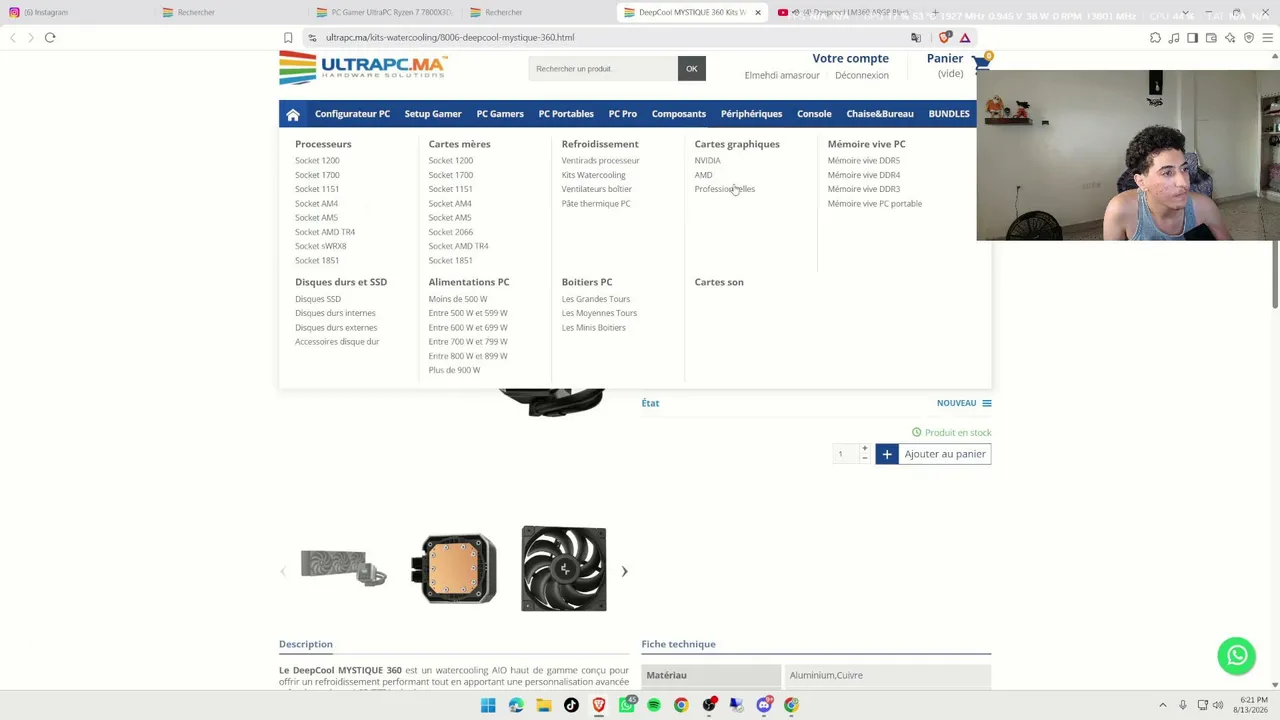This screenshot has width=1280, height=720.
Task: Click the translate page icon
Action: 916,38
